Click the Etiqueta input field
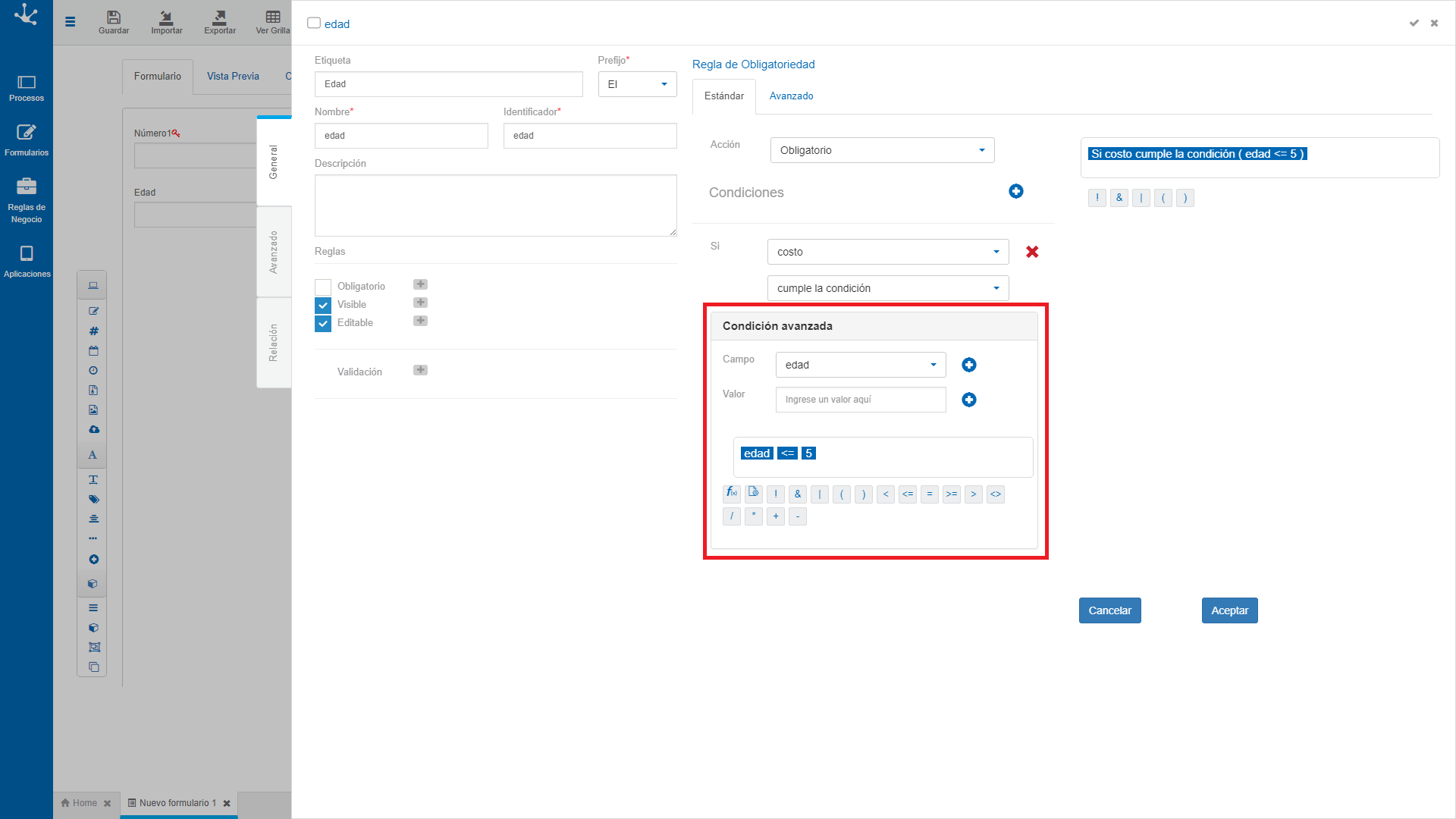 click(449, 84)
